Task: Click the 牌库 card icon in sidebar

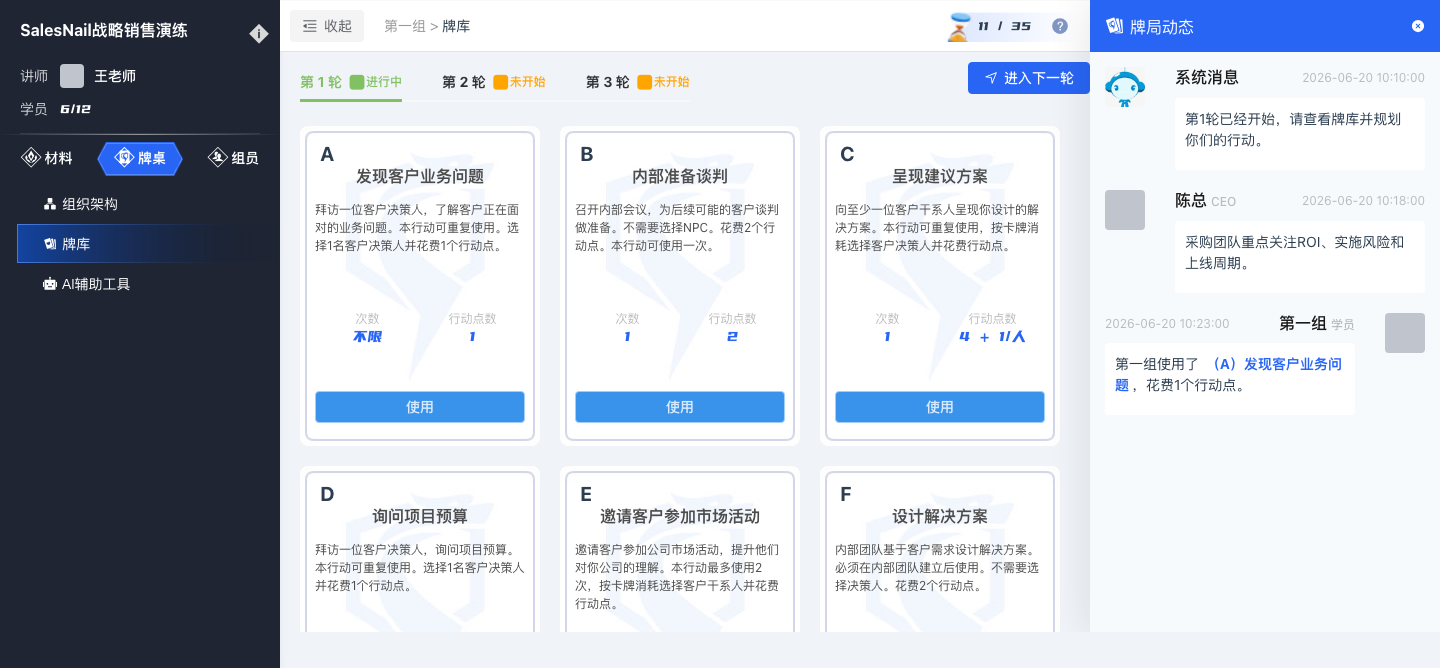Action: (x=50, y=244)
